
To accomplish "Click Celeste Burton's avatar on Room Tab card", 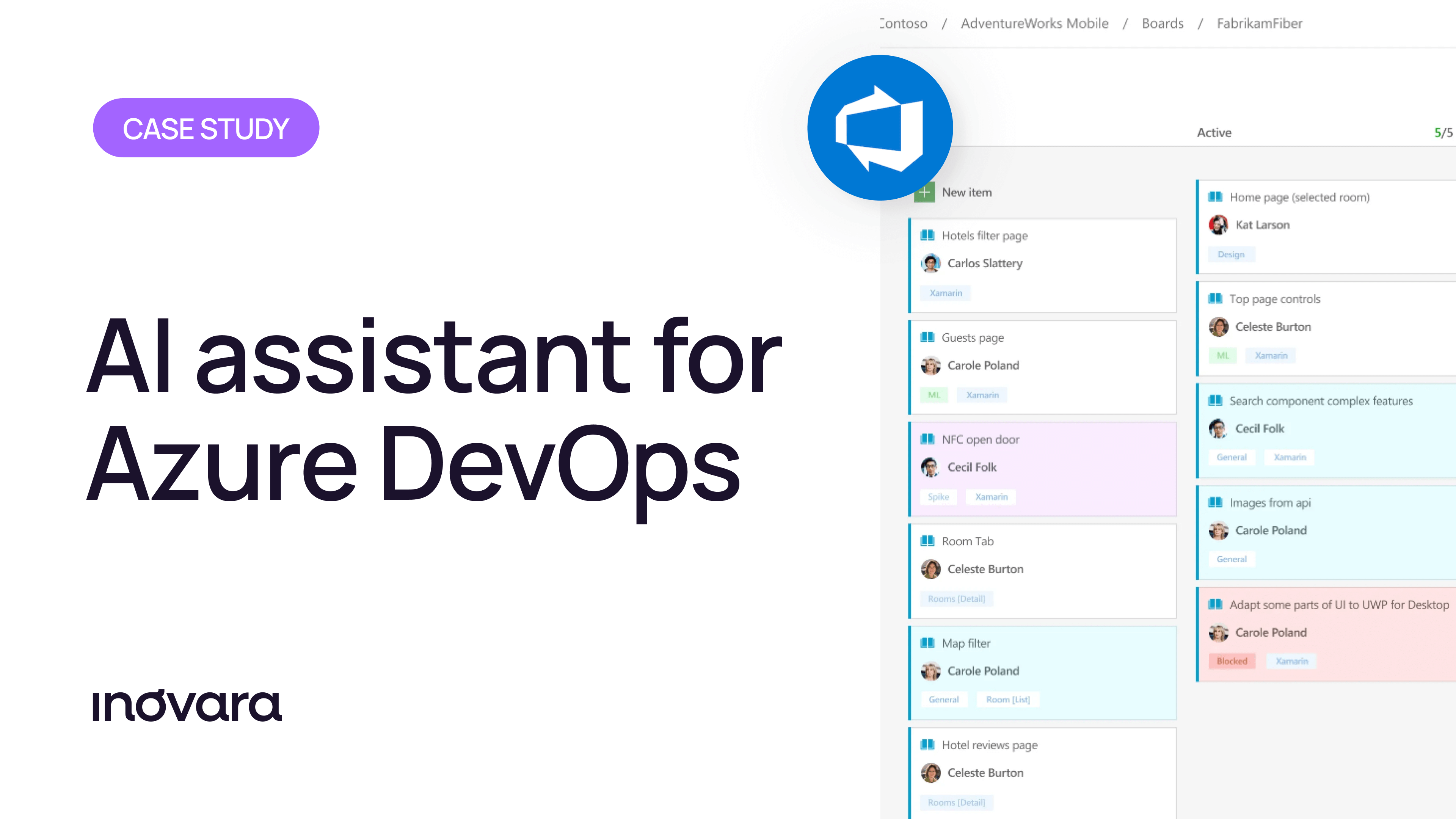I will [x=930, y=569].
